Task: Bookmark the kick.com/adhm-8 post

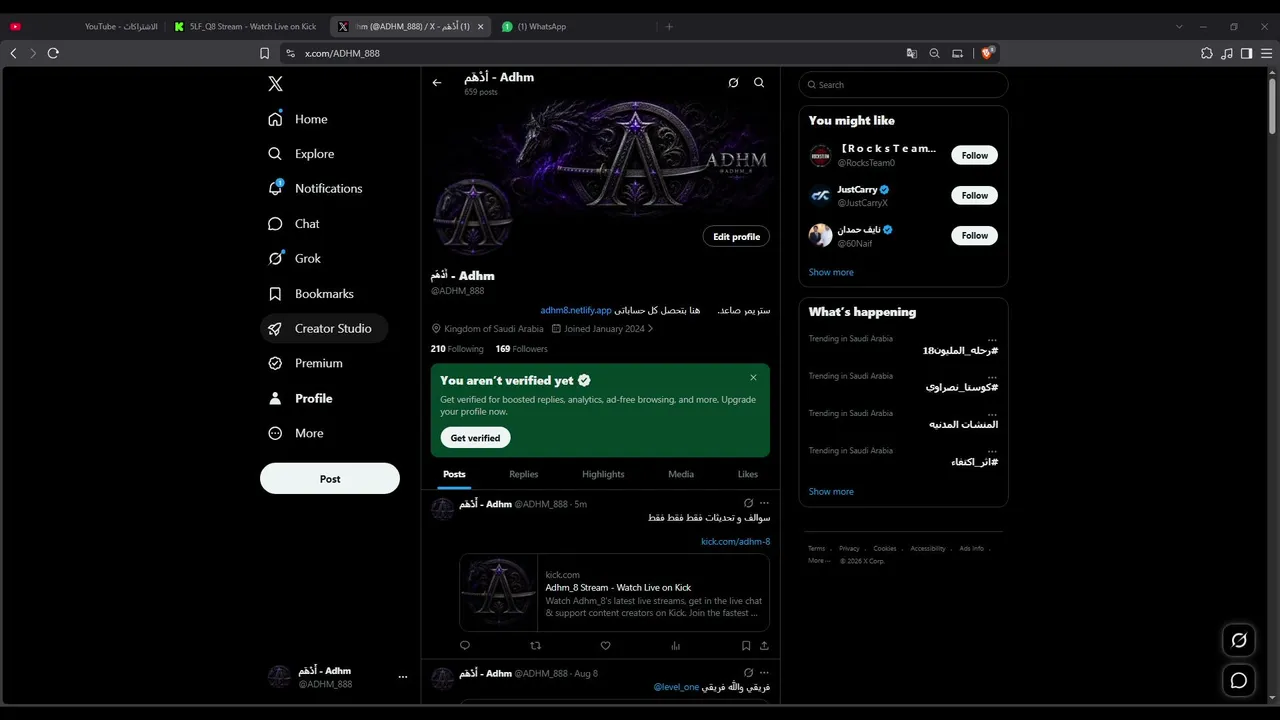Action: click(746, 646)
